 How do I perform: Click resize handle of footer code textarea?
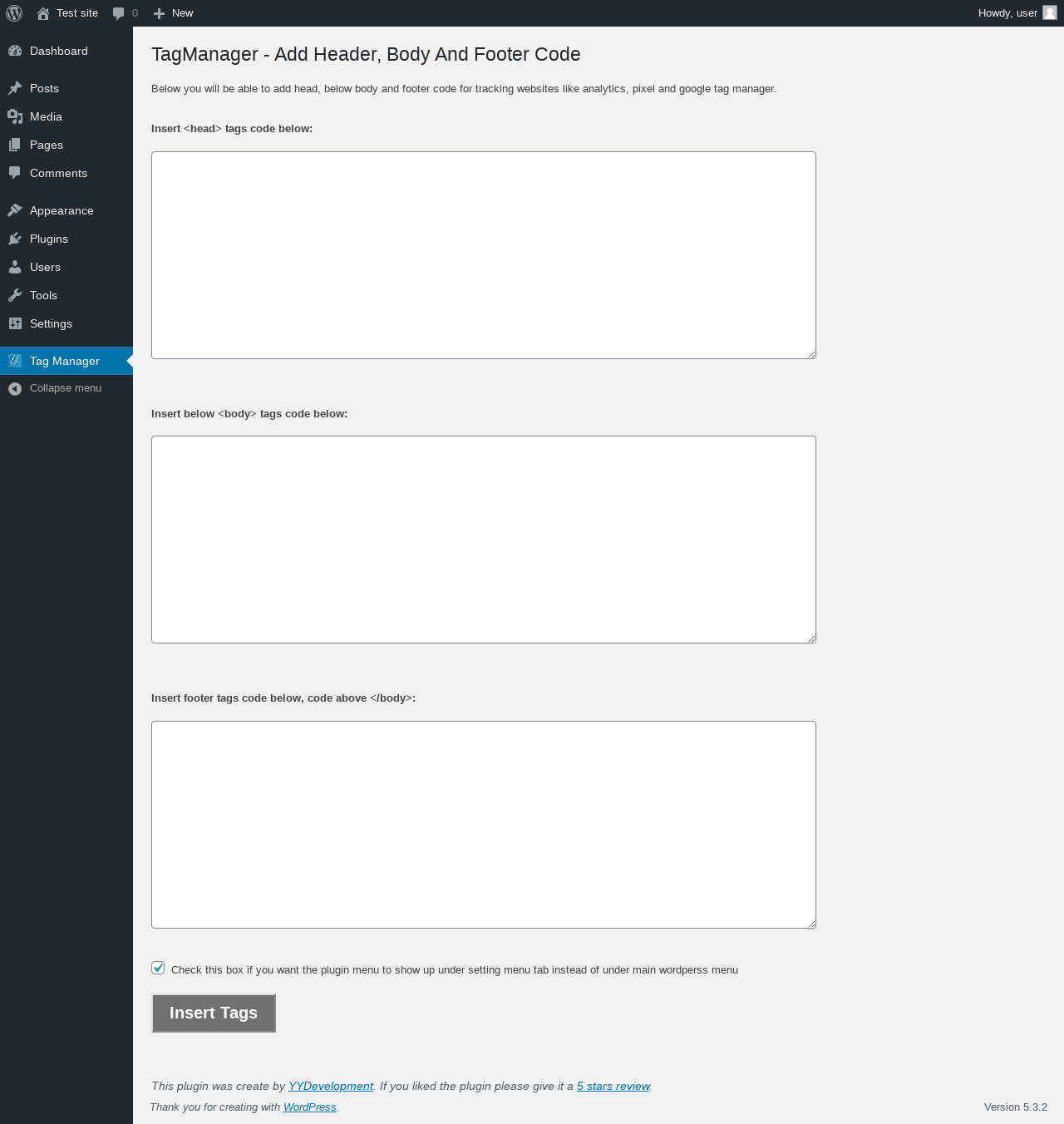click(x=811, y=924)
